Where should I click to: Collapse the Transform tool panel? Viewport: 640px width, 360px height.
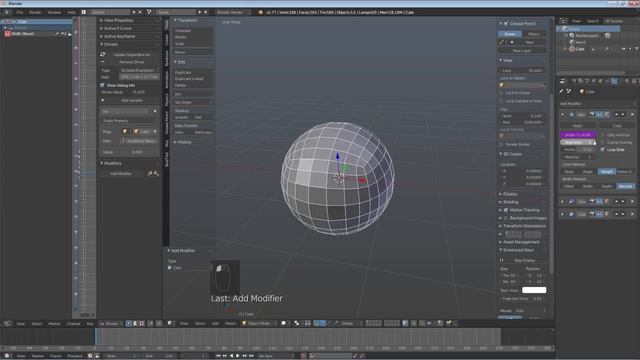click(187, 20)
